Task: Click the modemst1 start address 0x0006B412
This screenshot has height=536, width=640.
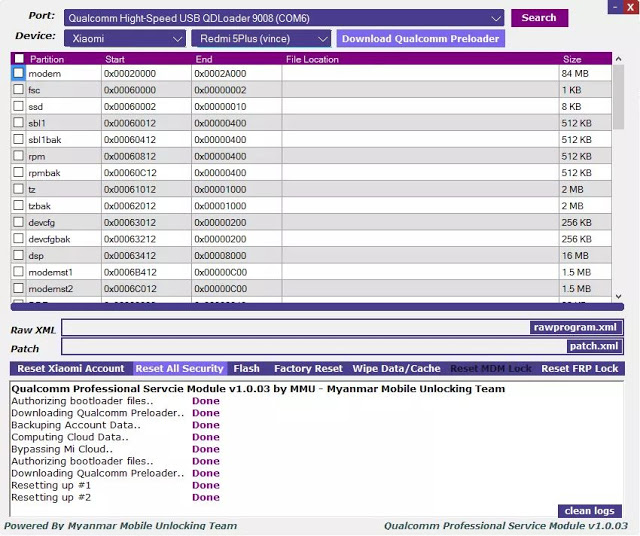Action: click(130, 272)
